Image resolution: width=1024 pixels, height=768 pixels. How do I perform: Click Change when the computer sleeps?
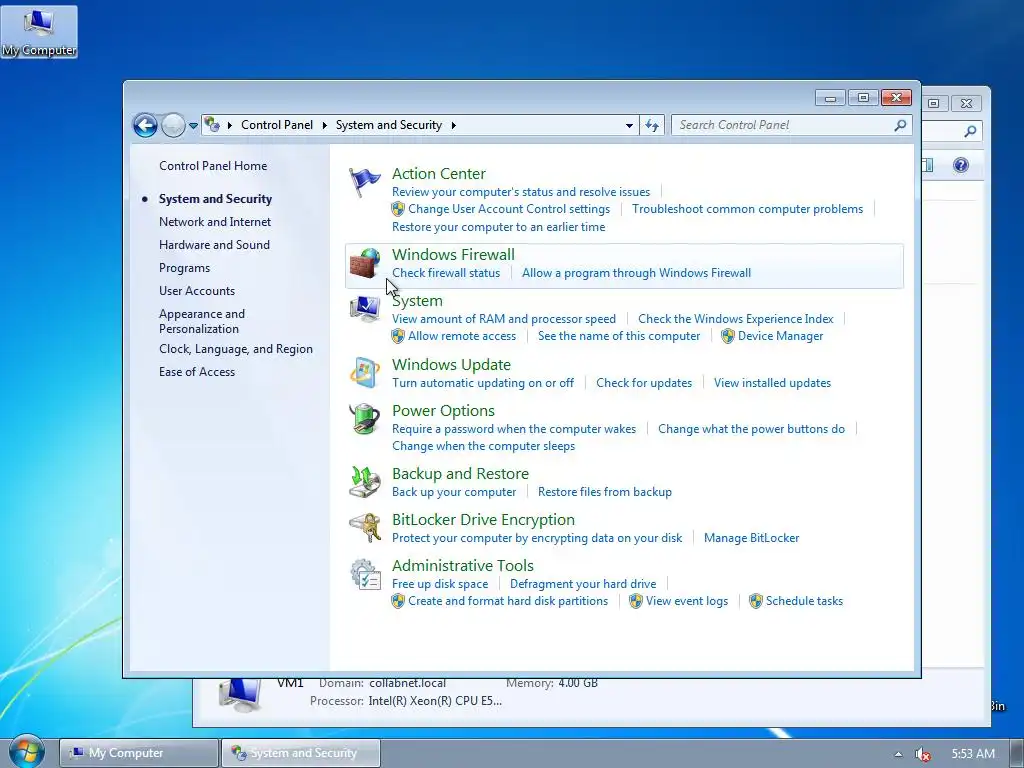483,446
